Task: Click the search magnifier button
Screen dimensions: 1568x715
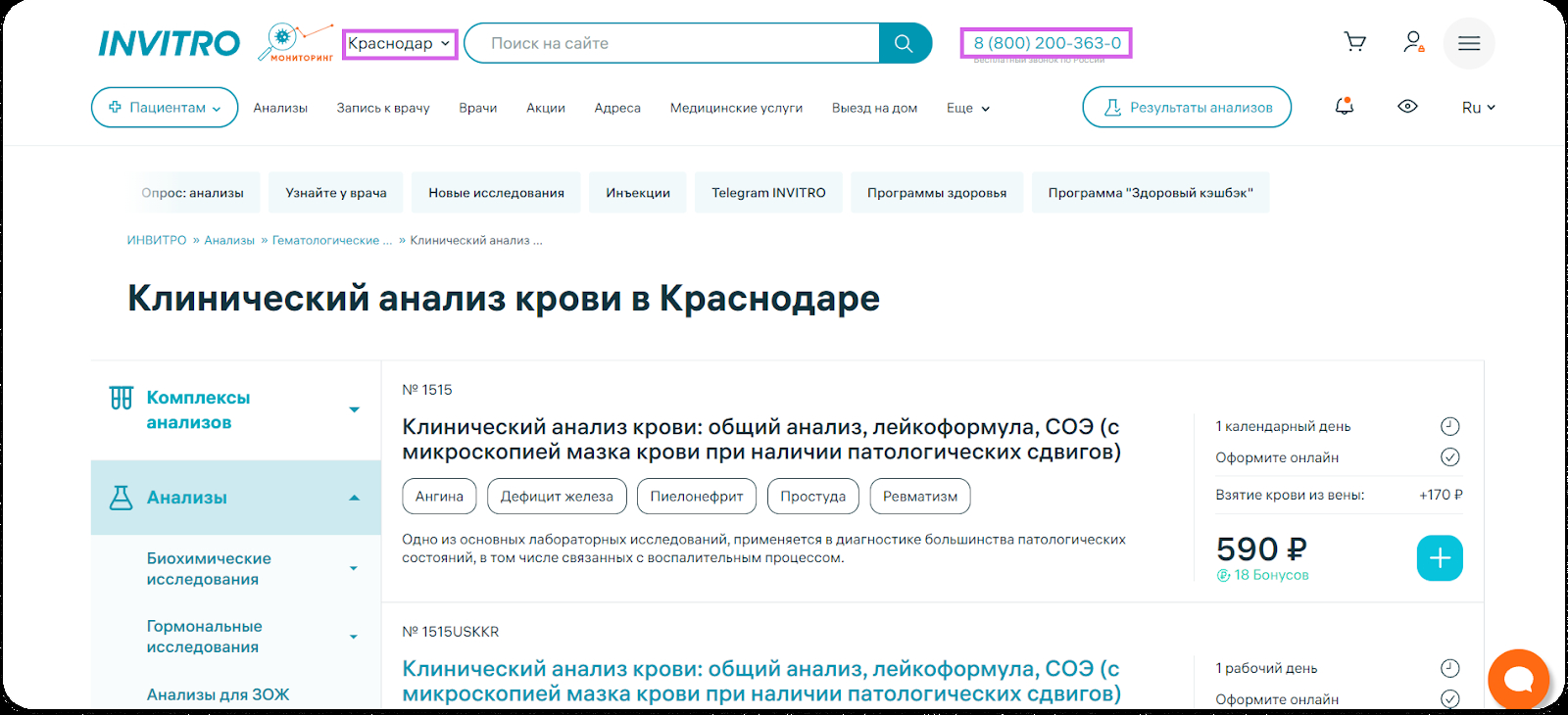Action: coord(905,43)
